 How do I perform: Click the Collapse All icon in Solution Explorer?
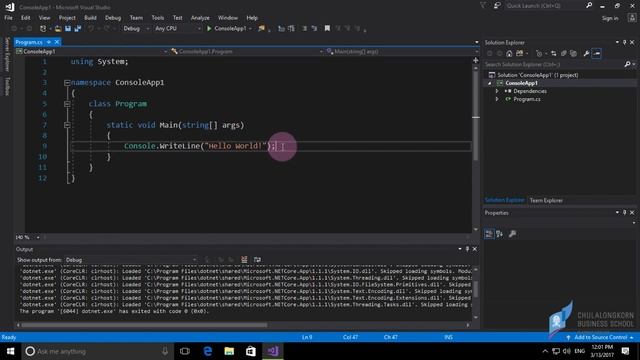(x=564, y=53)
